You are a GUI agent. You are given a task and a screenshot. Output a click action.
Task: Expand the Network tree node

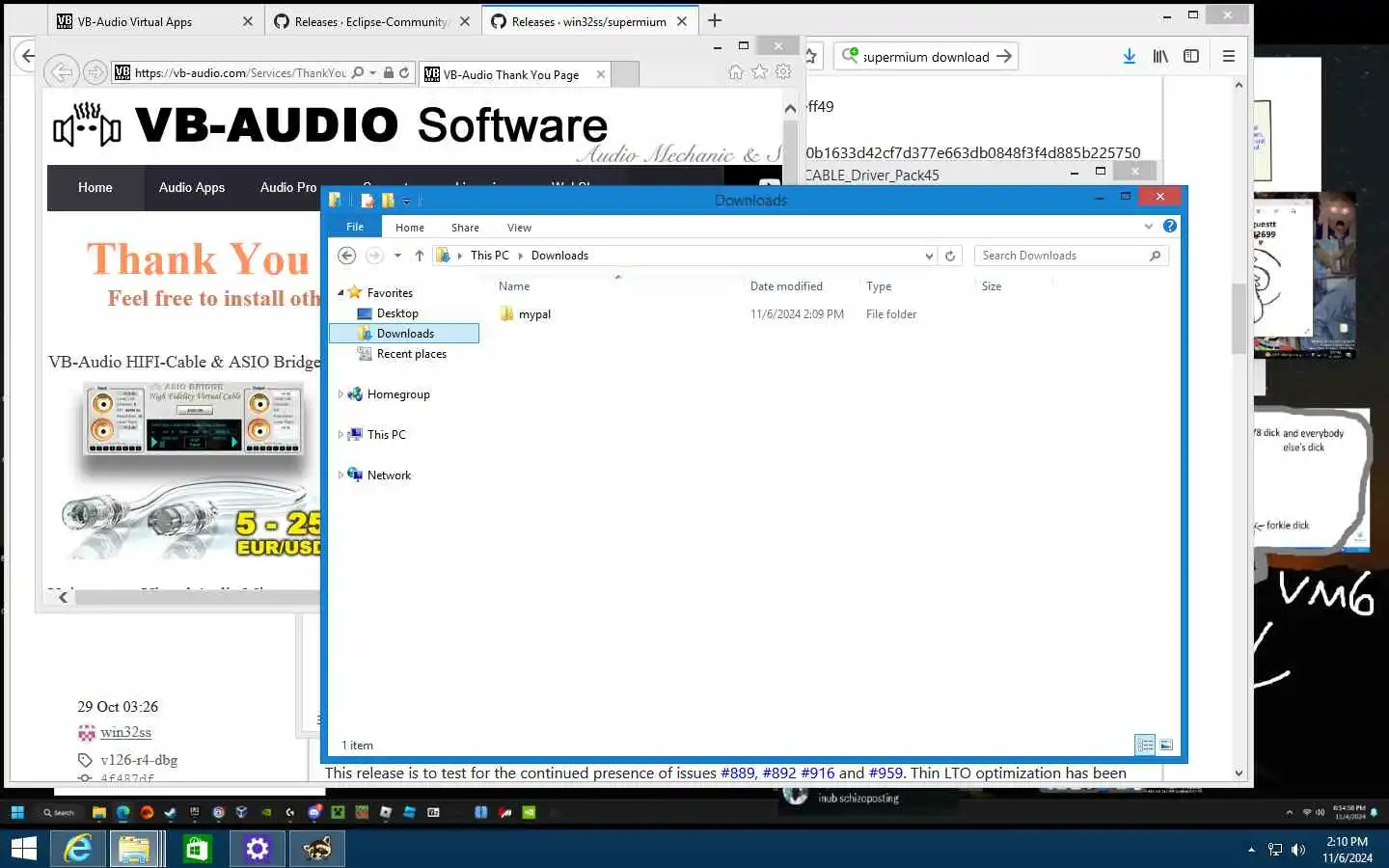[340, 475]
